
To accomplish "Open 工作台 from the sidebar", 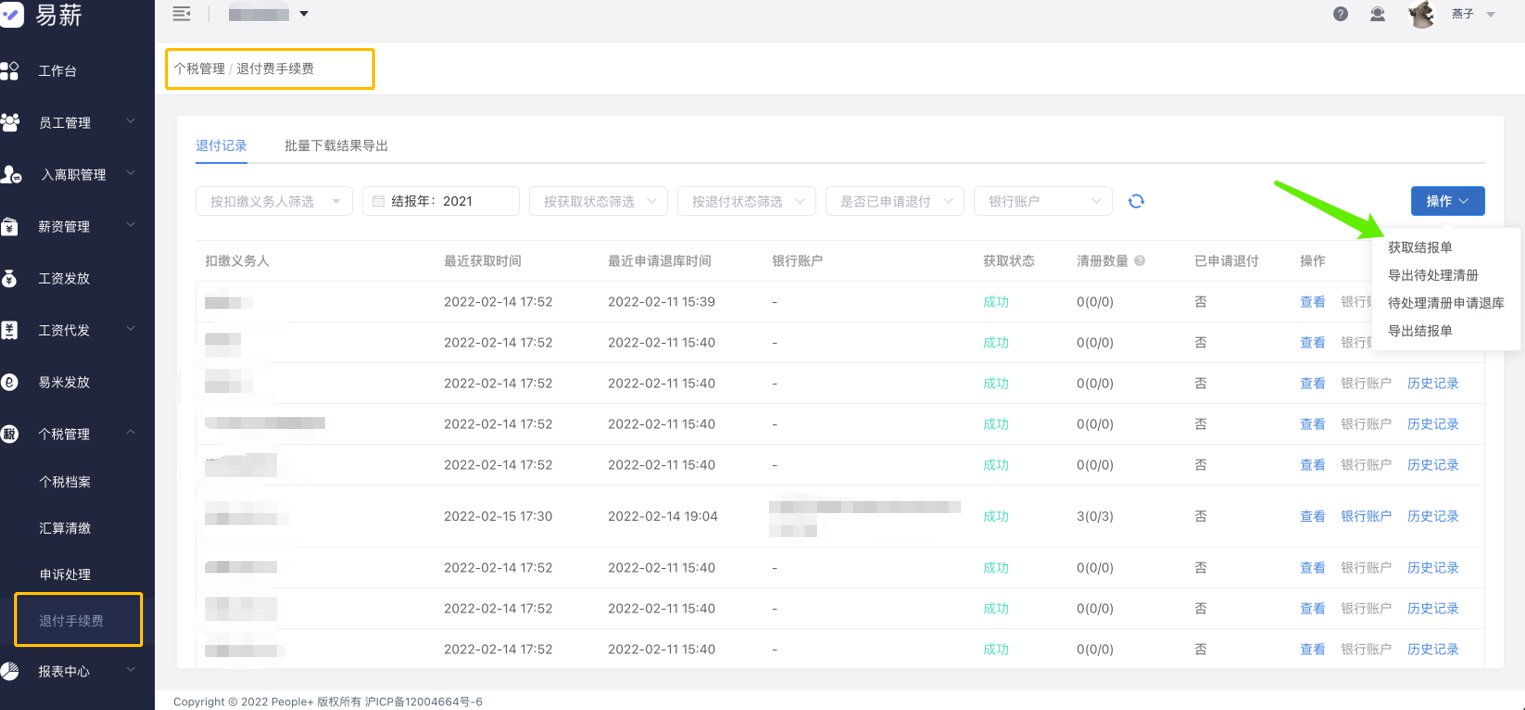I will (x=57, y=71).
